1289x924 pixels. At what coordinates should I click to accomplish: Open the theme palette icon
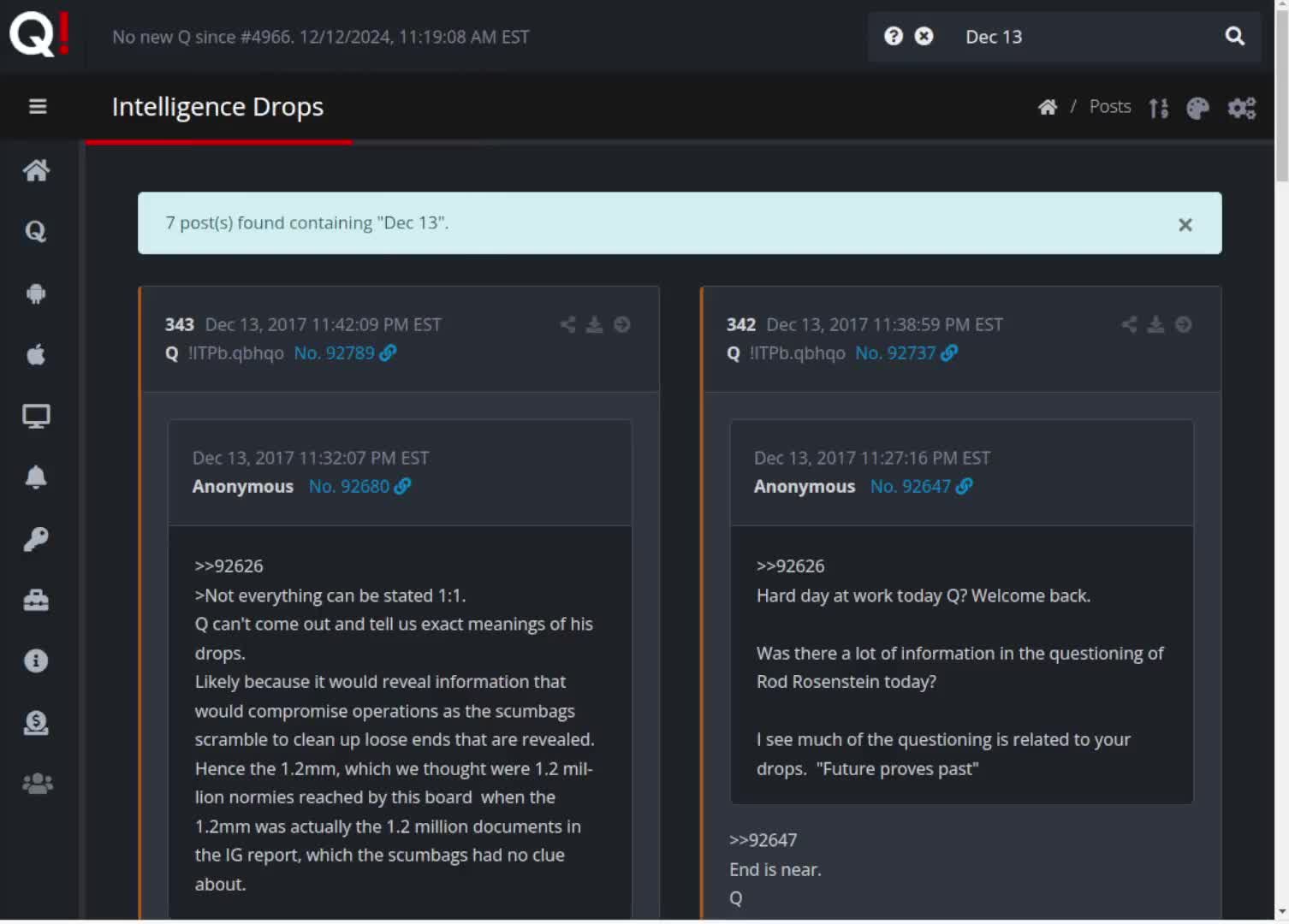[x=1197, y=108]
